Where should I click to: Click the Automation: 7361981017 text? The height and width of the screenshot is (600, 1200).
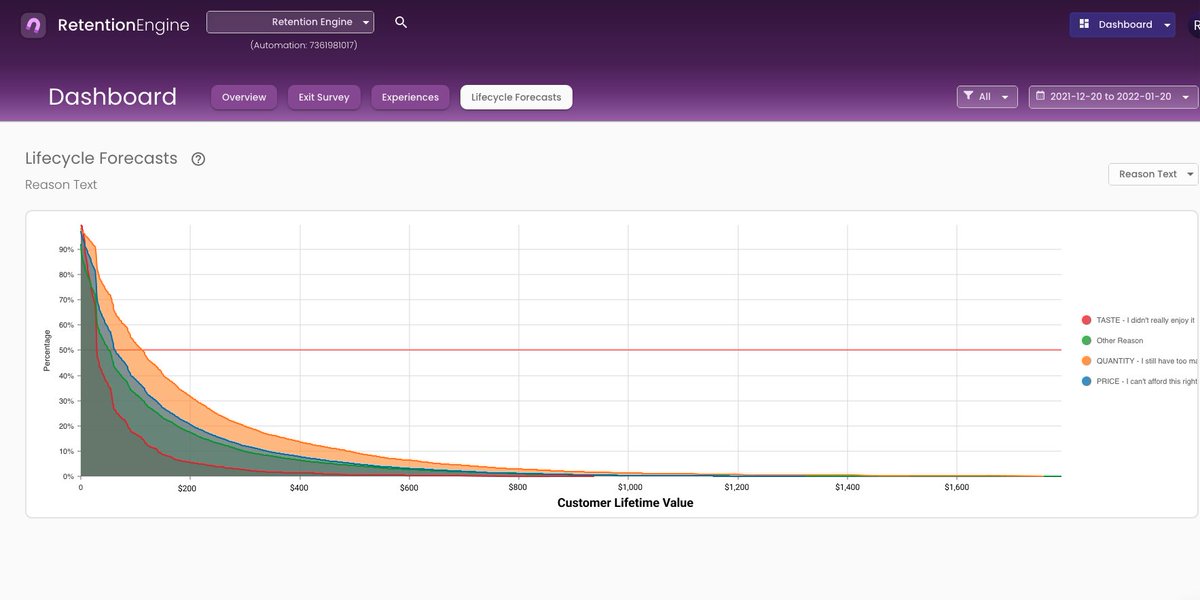click(304, 45)
